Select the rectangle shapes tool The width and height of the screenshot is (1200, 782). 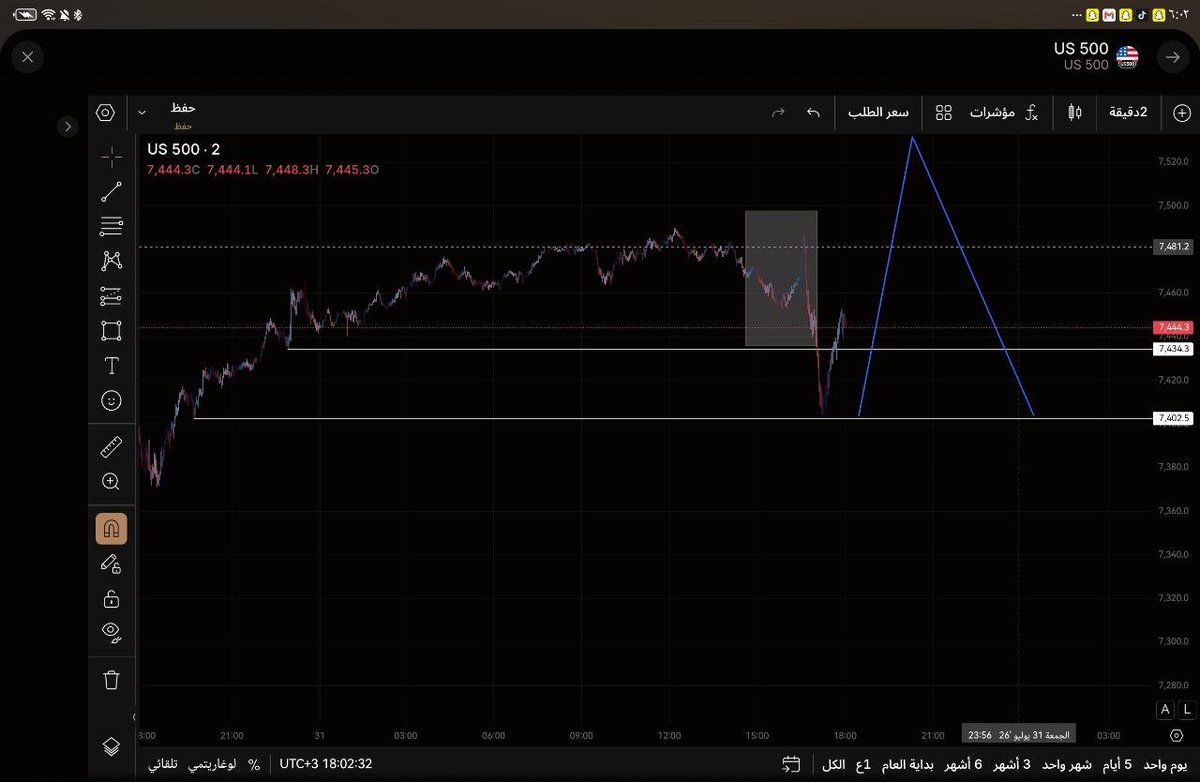[111, 330]
